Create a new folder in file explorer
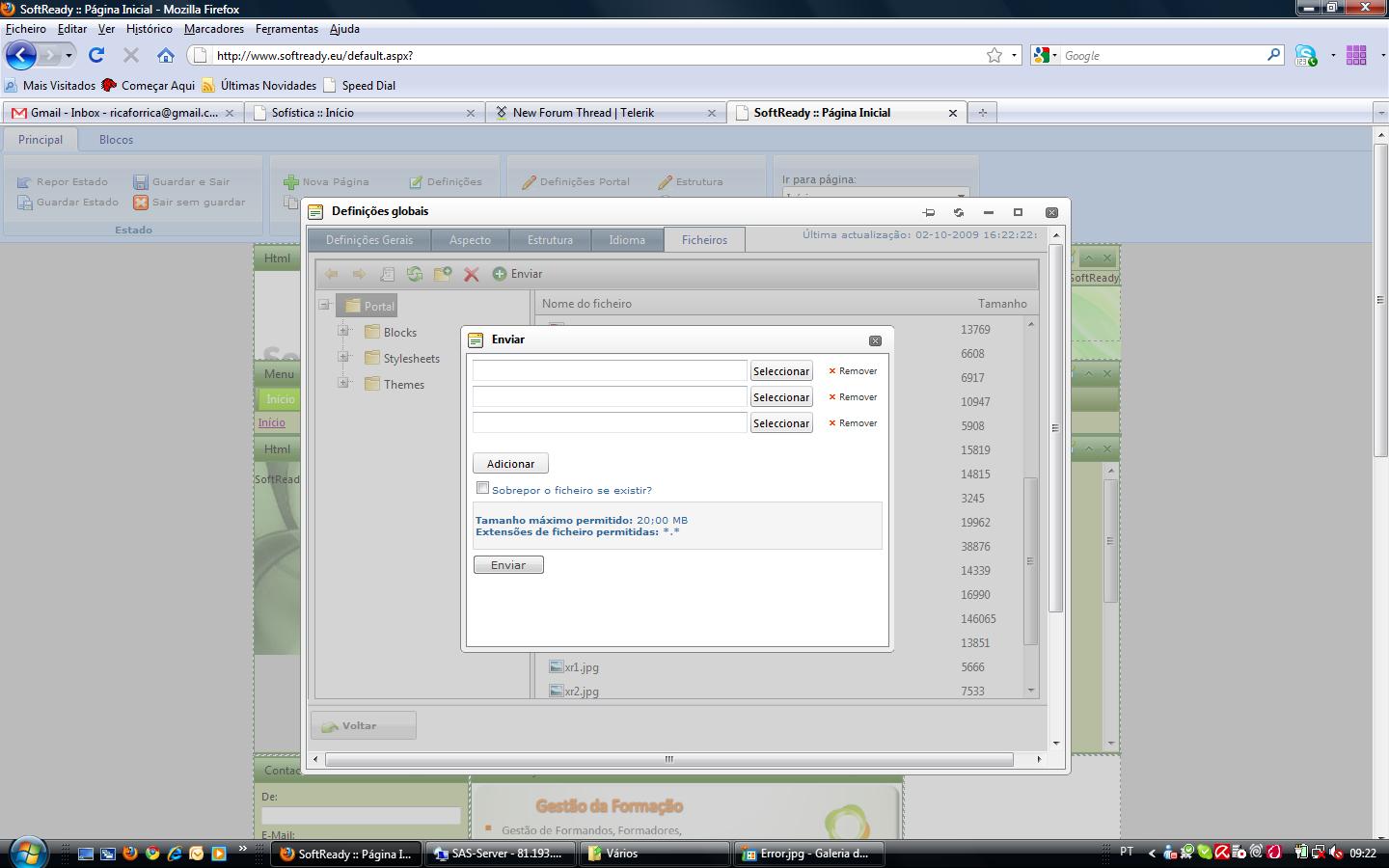1389x868 pixels. [443, 274]
